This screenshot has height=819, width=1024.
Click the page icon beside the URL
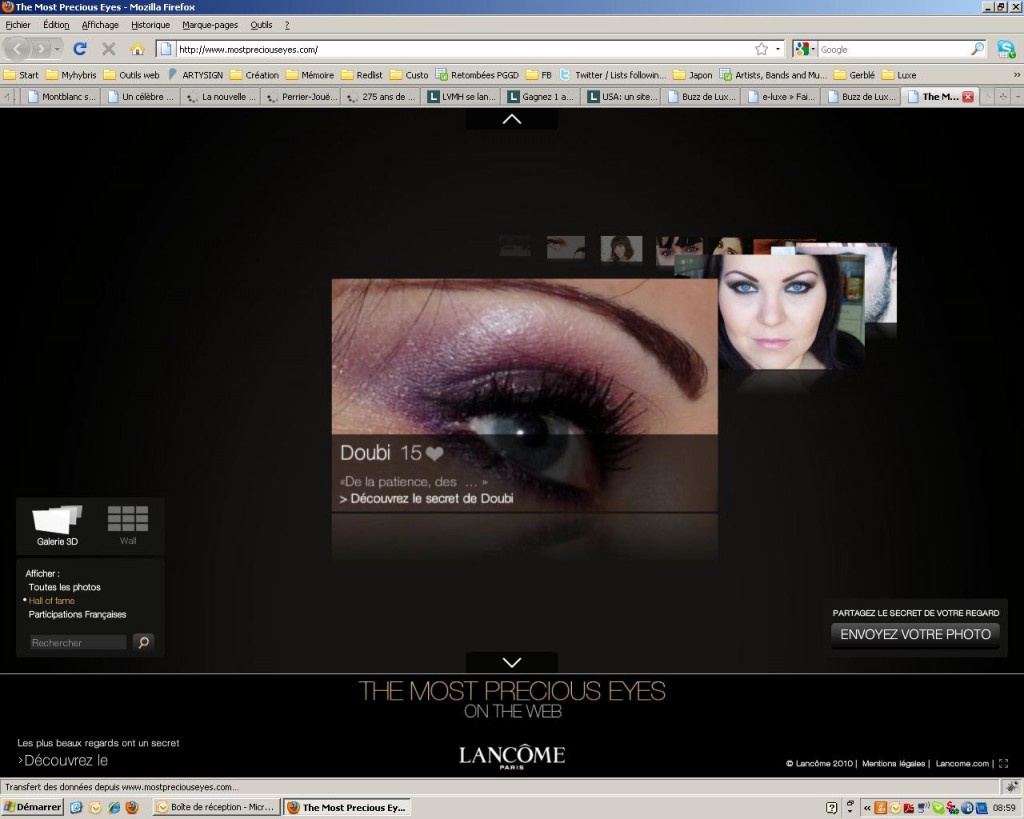pyautogui.click(x=167, y=49)
